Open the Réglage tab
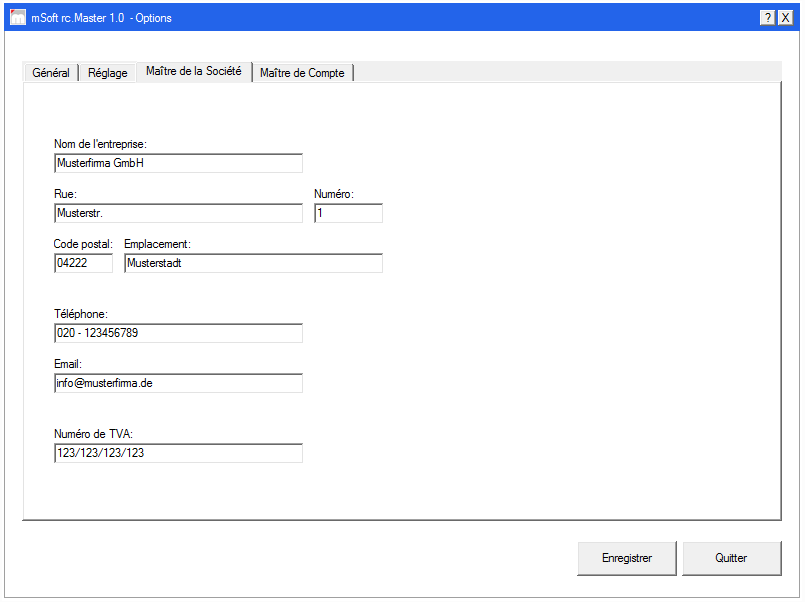 [107, 72]
